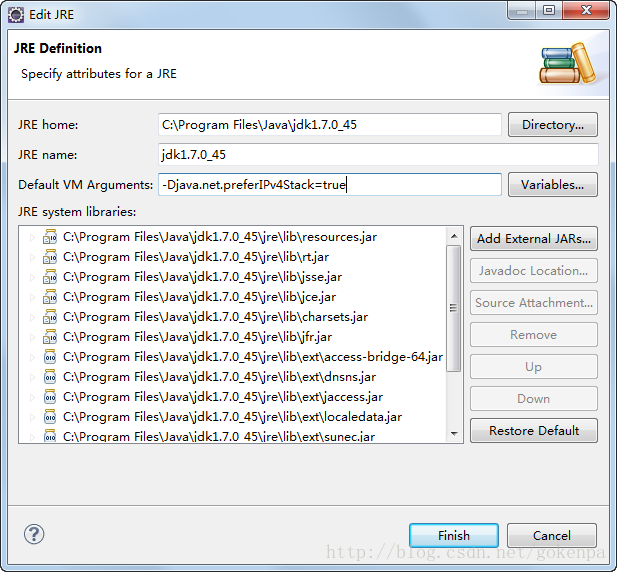Click the jar icon for access-bridge-64.jar

[50, 357]
